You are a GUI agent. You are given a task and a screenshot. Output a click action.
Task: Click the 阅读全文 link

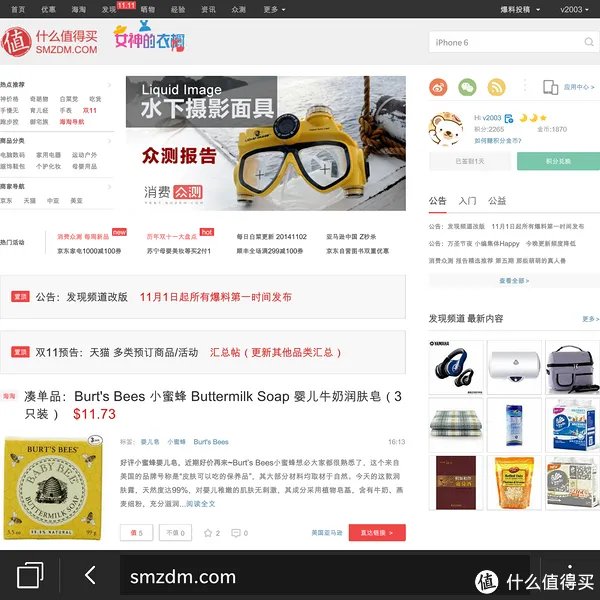(201, 504)
